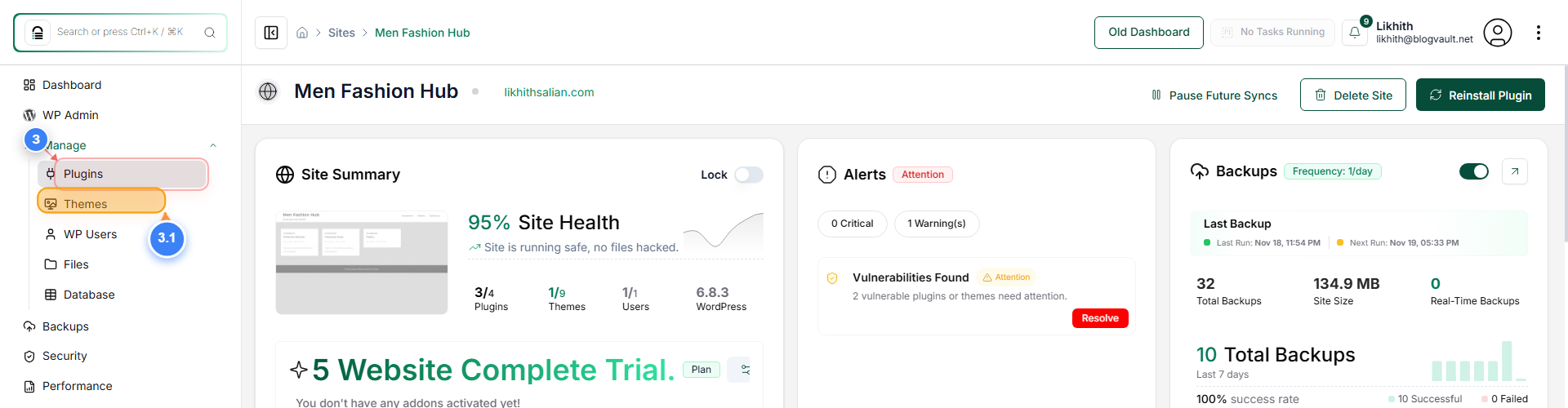1568x408 pixels.
Task: Open backups detail arrow icon
Action: click(x=1515, y=171)
